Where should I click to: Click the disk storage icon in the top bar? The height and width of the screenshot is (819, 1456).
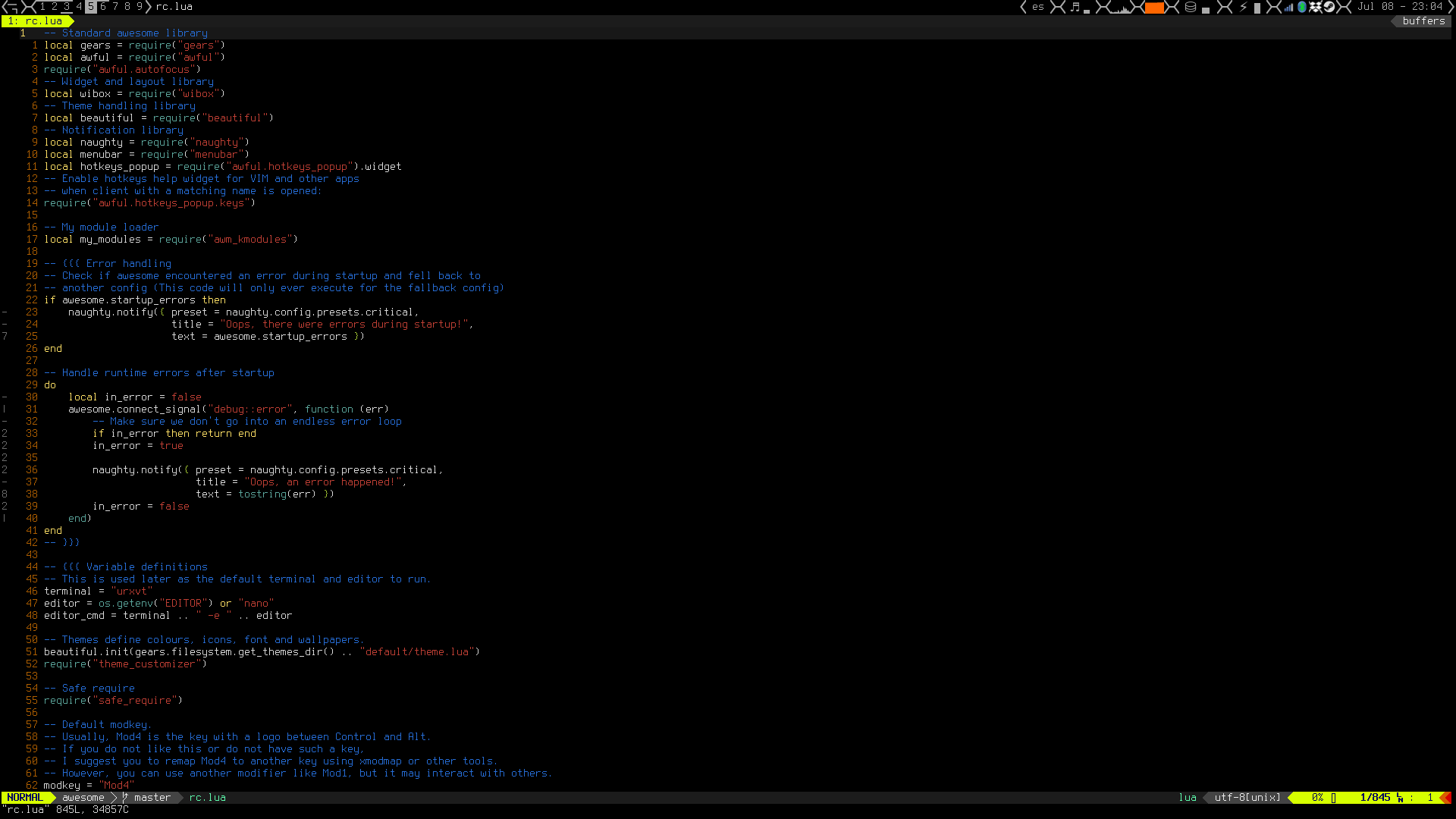pos(1191,7)
